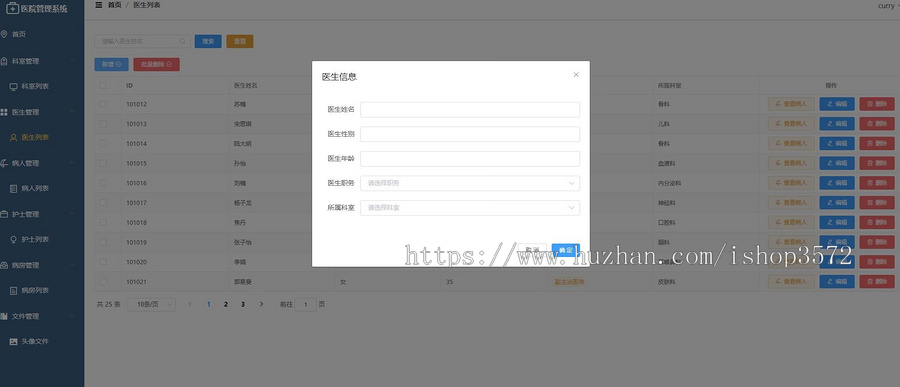Click 删除 for the 皮肤科 doctor 101021
The width and height of the screenshot is (900, 387).
[x=876, y=281]
